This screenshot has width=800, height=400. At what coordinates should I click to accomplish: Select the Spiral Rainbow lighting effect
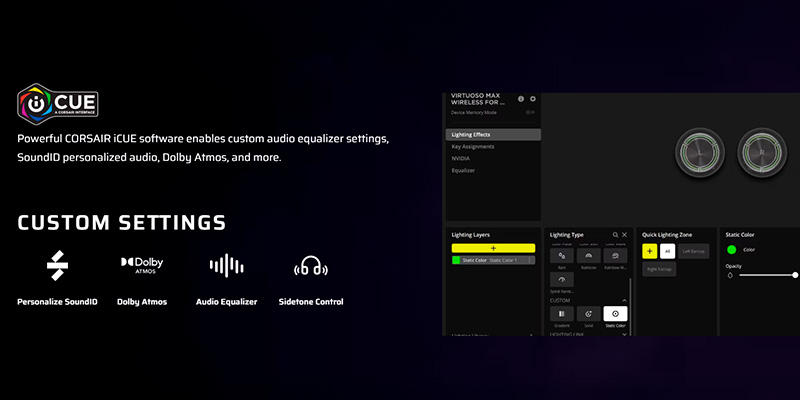point(562,280)
